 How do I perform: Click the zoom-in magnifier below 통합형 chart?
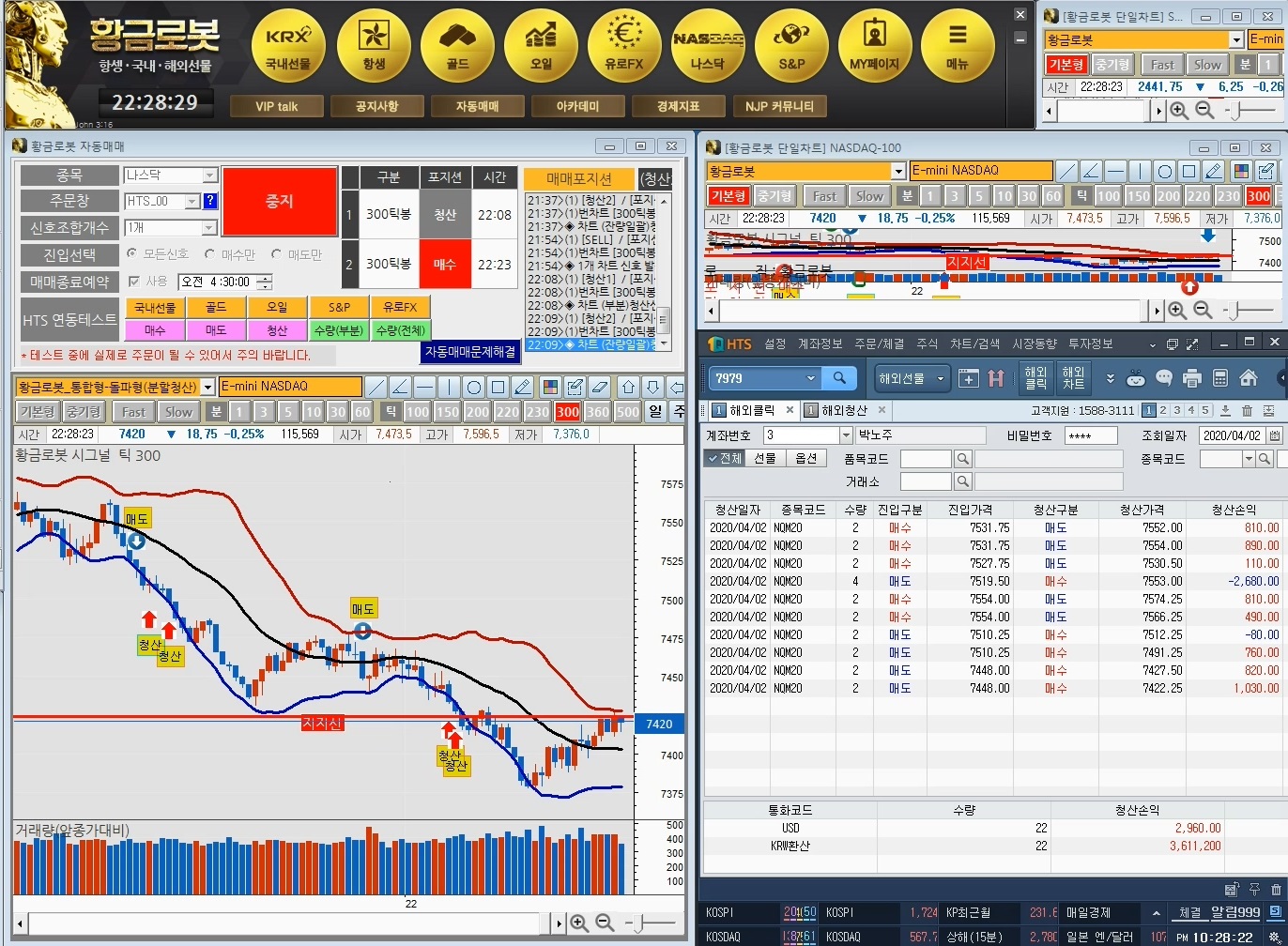(x=579, y=923)
